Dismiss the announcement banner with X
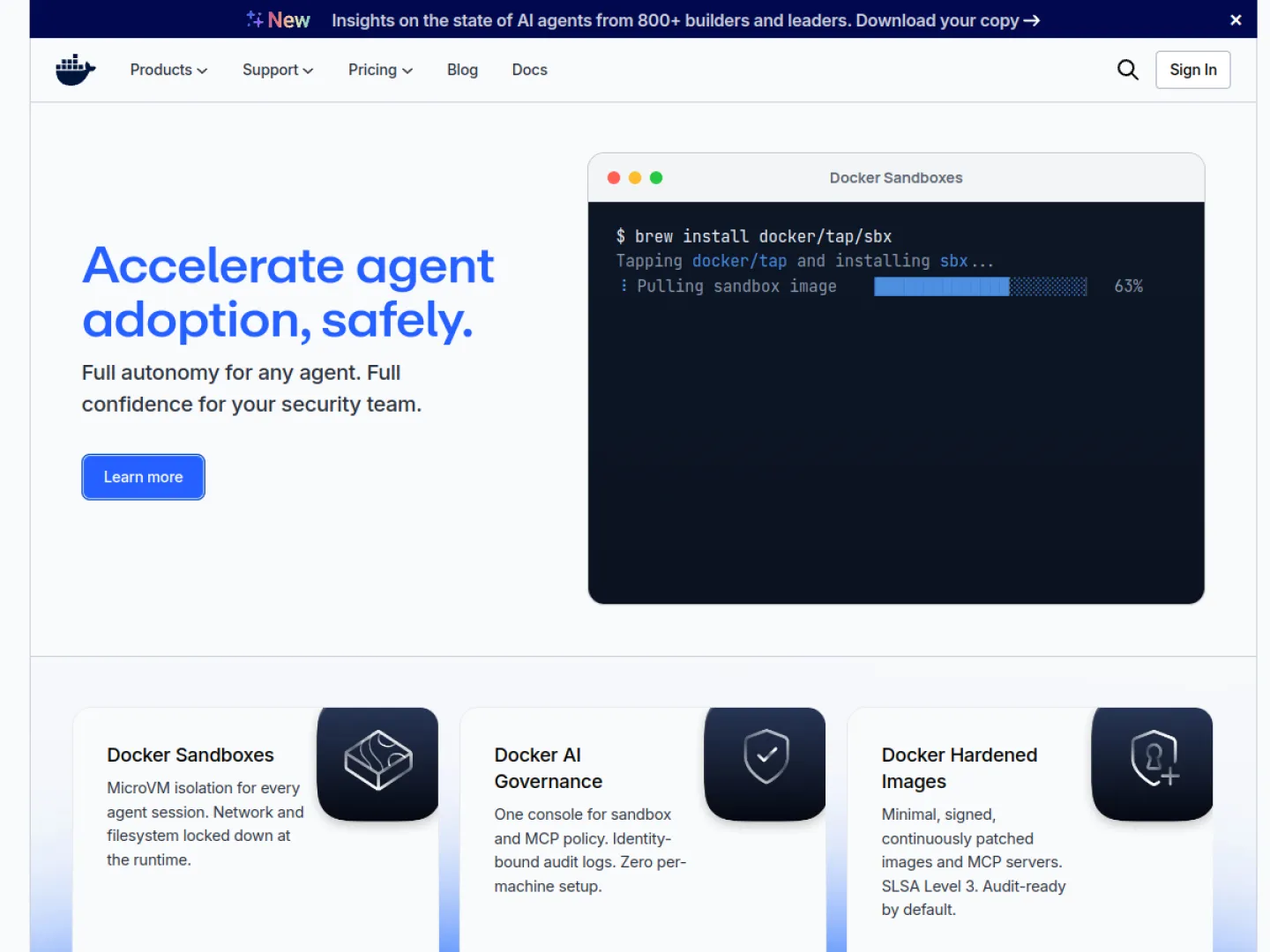The image size is (1270, 952). tap(1236, 19)
